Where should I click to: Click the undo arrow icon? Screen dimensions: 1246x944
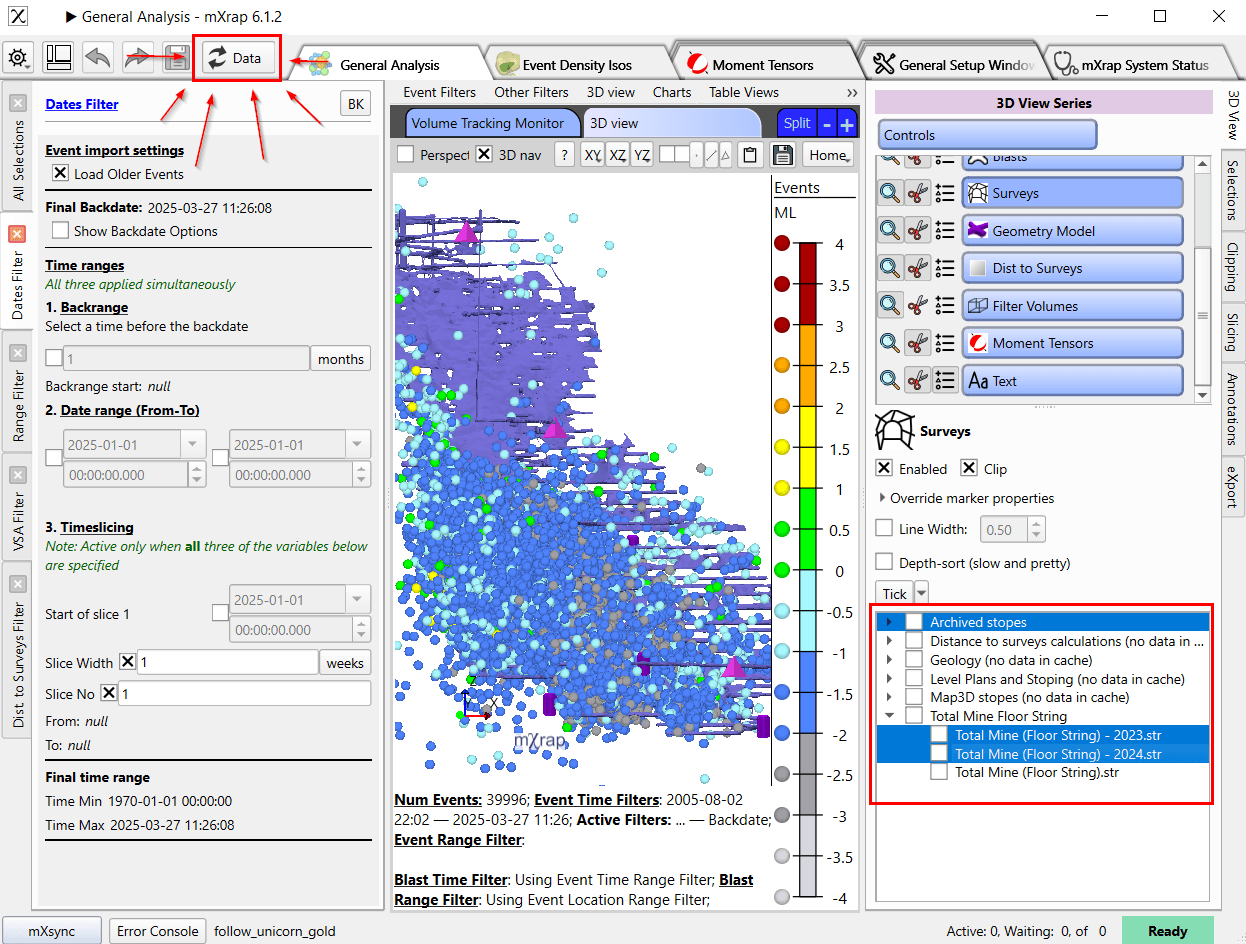point(97,58)
